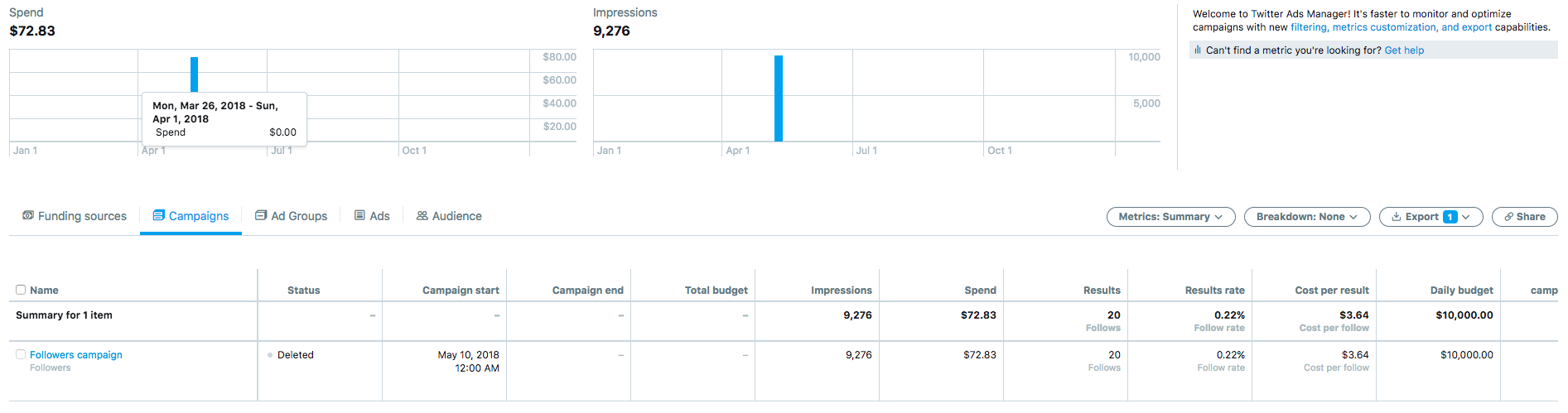Switch to the Ad Groups tab
1568x413 pixels.
pyautogui.click(x=299, y=216)
